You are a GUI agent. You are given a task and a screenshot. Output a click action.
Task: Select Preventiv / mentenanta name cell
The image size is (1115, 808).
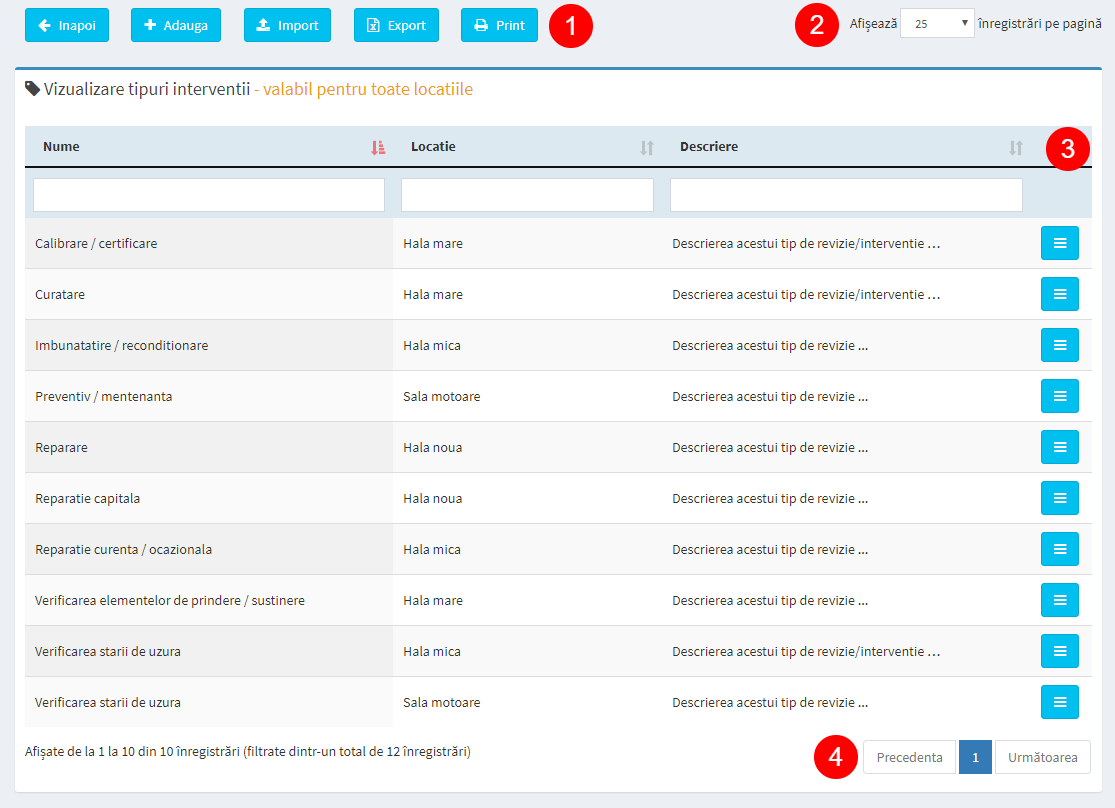coord(209,396)
